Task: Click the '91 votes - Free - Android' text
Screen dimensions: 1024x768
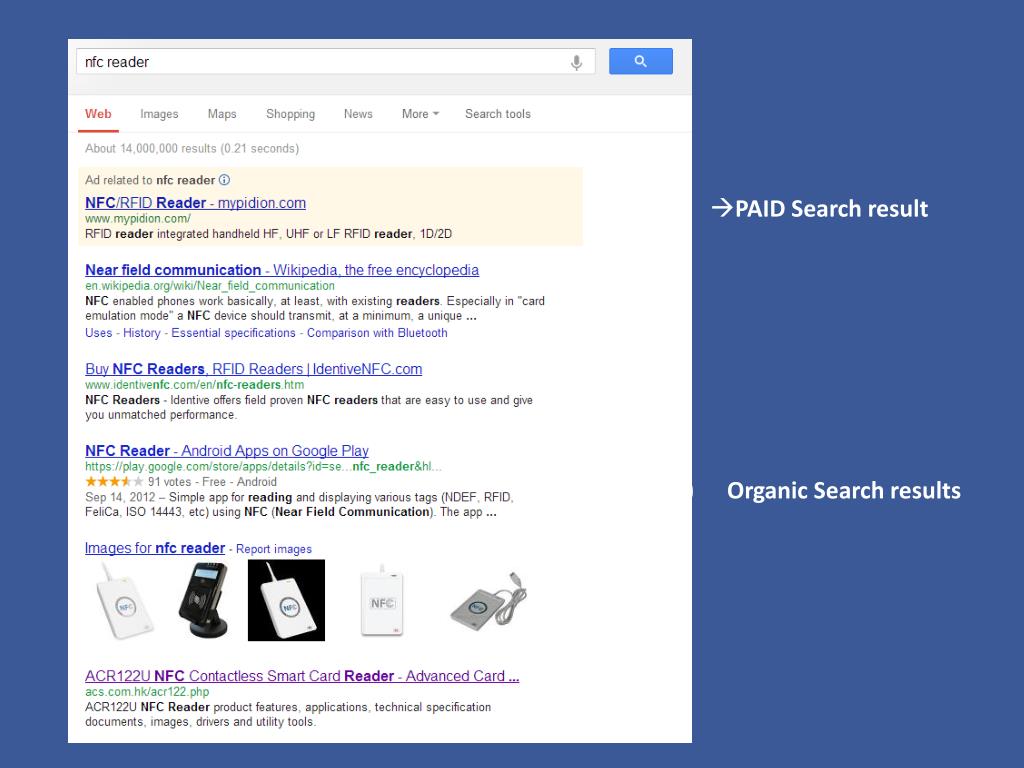Action: point(212,482)
